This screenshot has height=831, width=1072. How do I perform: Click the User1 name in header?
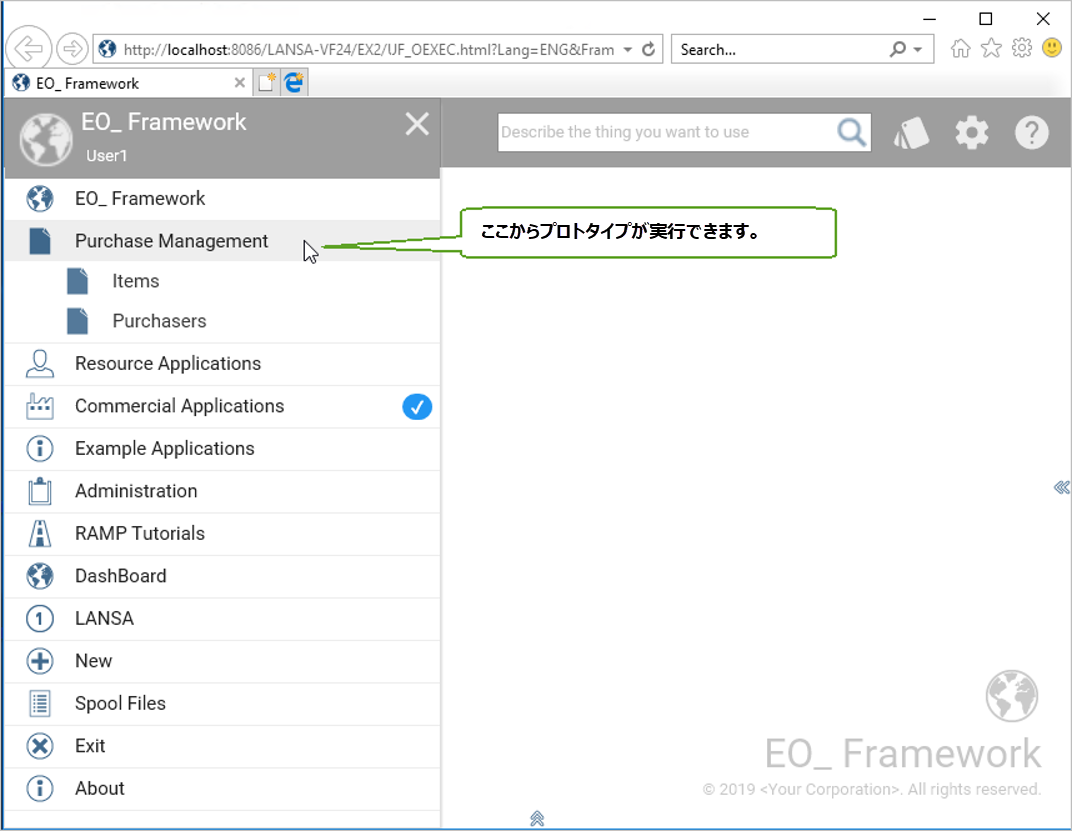pyautogui.click(x=107, y=156)
